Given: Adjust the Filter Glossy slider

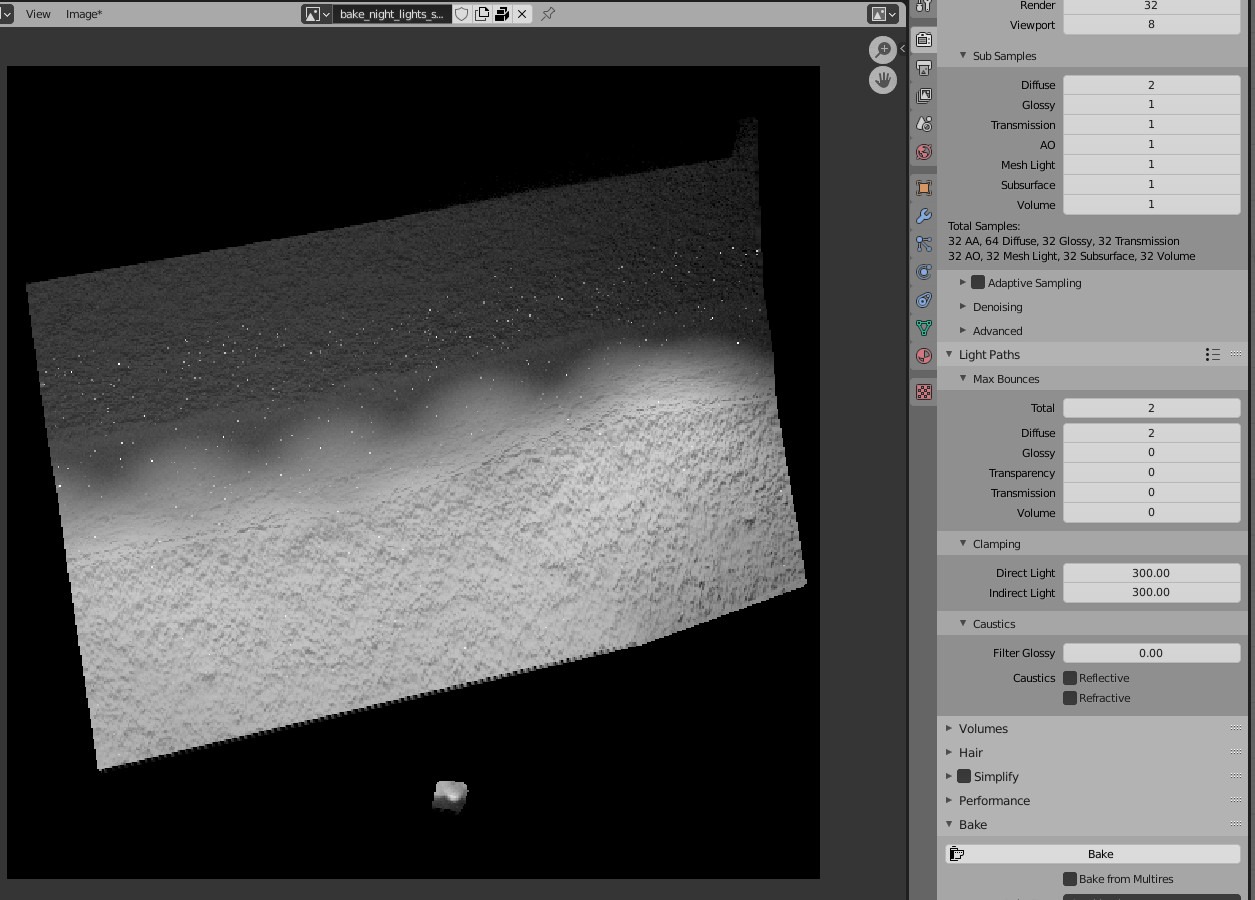Looking at the screenshot, I should 1152,653.
